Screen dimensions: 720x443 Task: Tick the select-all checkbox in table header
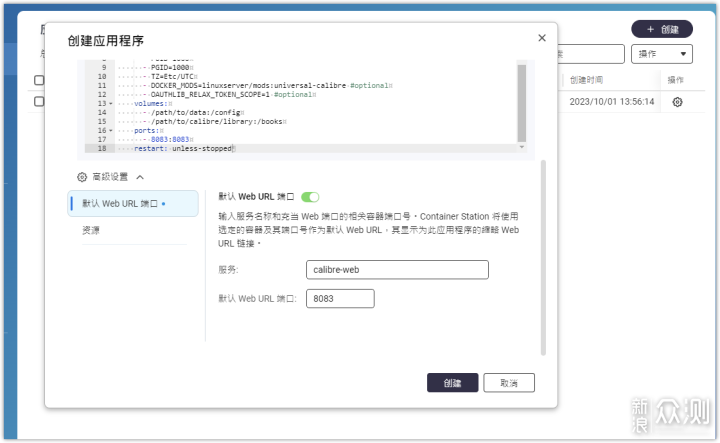[39, 80]
